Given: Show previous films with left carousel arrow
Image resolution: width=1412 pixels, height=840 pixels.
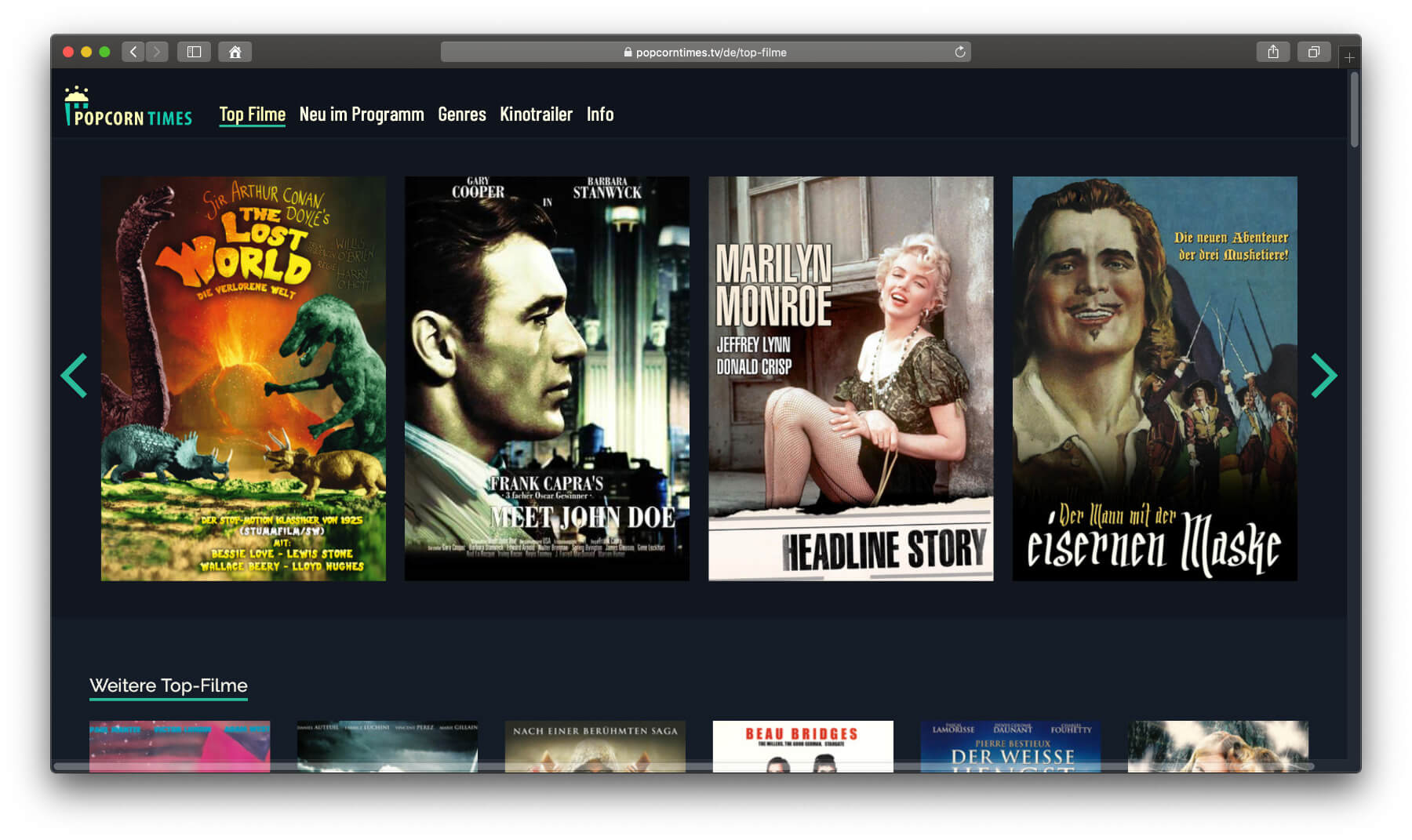Looking at the screenshot, I should coord(75,376).
